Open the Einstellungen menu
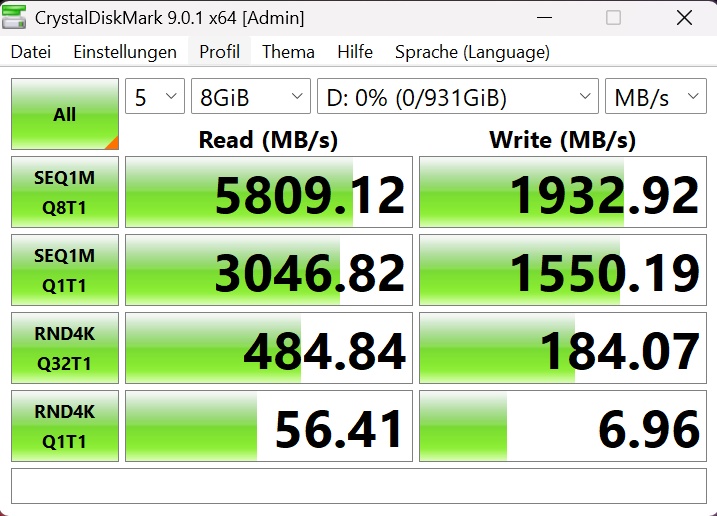Screen dimensions: 717x516 [x=125, y=52]
